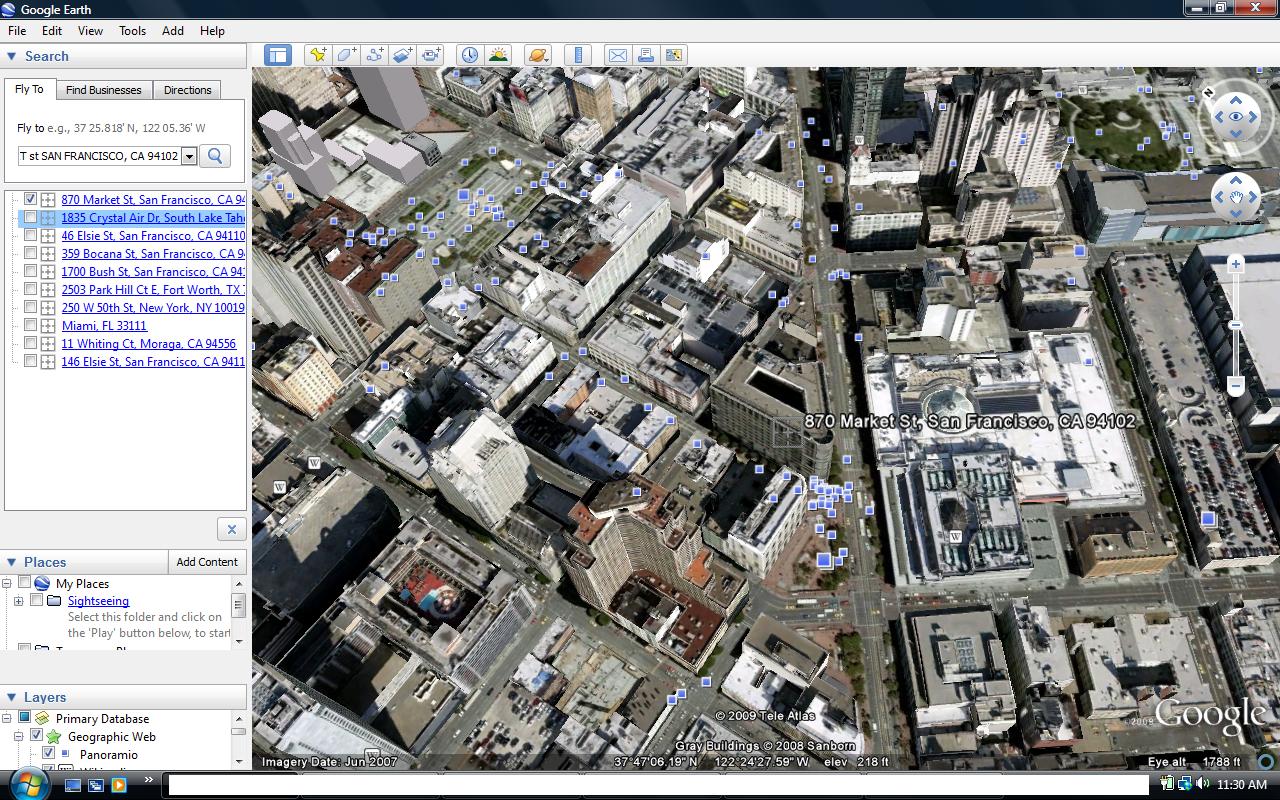Collapse the Geographic Web tree node
Screen dimensions: 1280x800
pyautogui.click(x=18, y=736)
